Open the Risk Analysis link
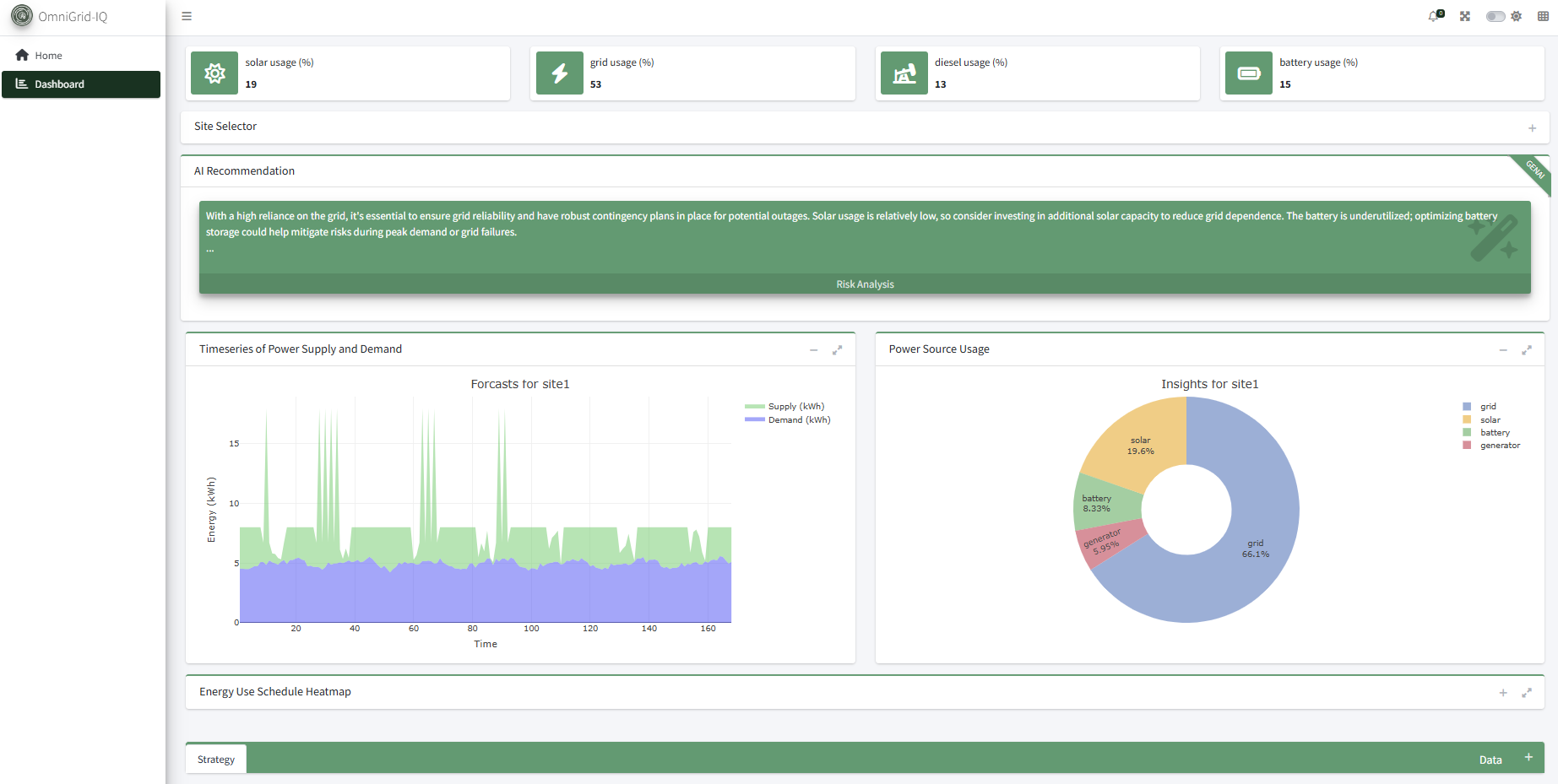 (x=865, y=284)
